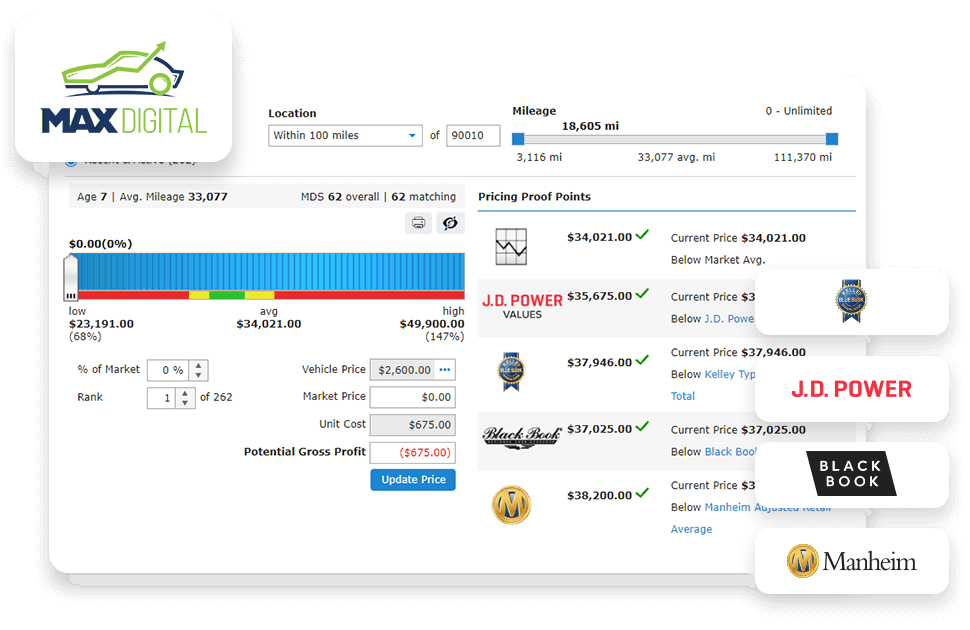Click the Market Price input field
The height and width of the screenshot is (630, 970).
coord(413,397)
